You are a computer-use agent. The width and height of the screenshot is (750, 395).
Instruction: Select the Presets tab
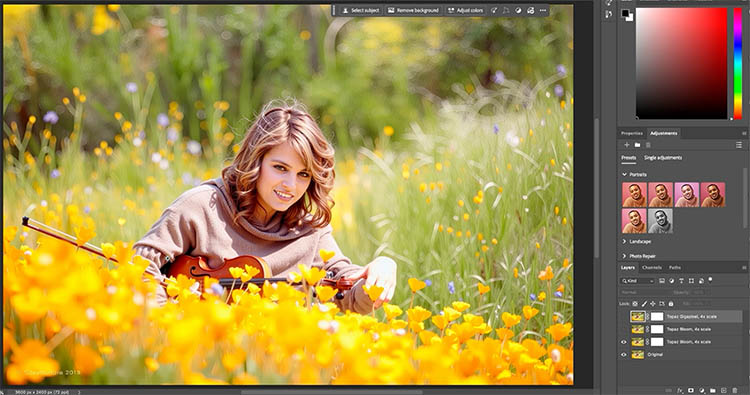[629, 158]
